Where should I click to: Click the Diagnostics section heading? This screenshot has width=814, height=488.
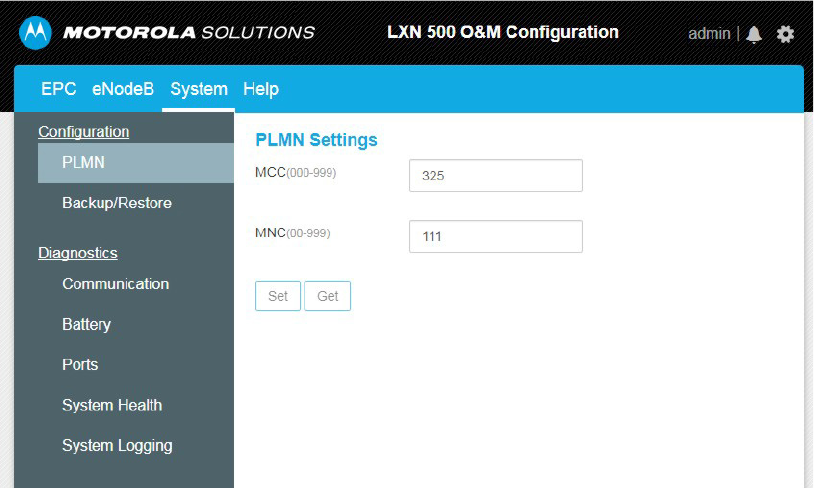(78, 253)
